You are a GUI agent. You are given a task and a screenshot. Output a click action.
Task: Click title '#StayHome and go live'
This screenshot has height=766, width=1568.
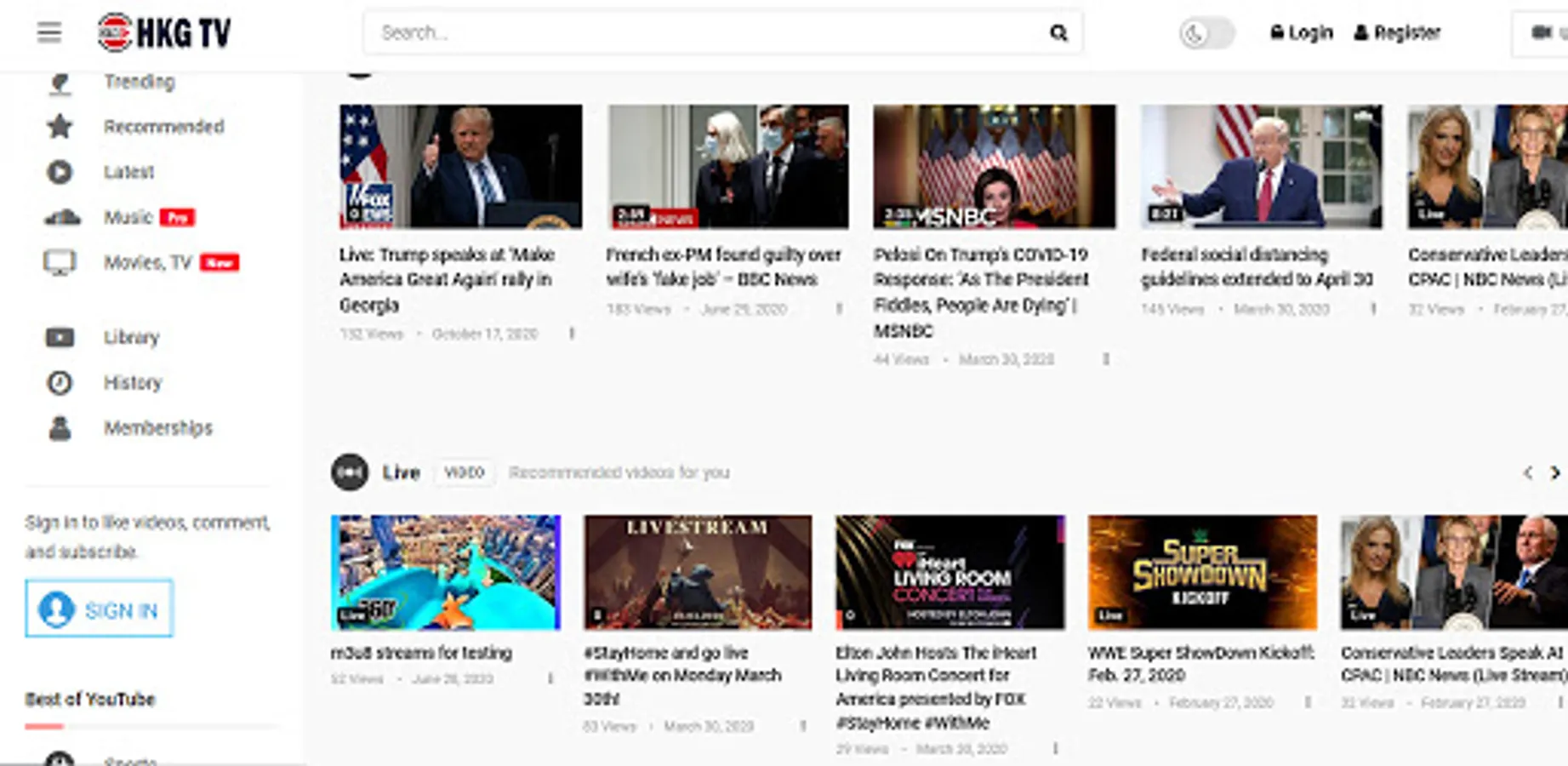[x=682, y=676]
